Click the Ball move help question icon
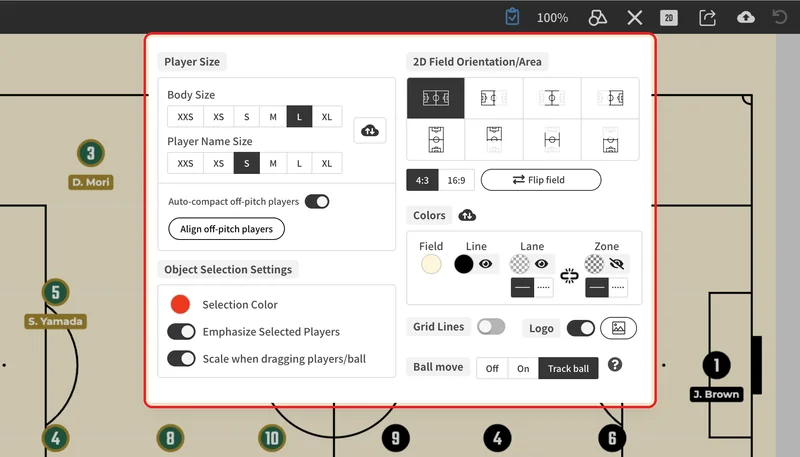The width and height of the screenshot is (800, 457). (615, 365)
